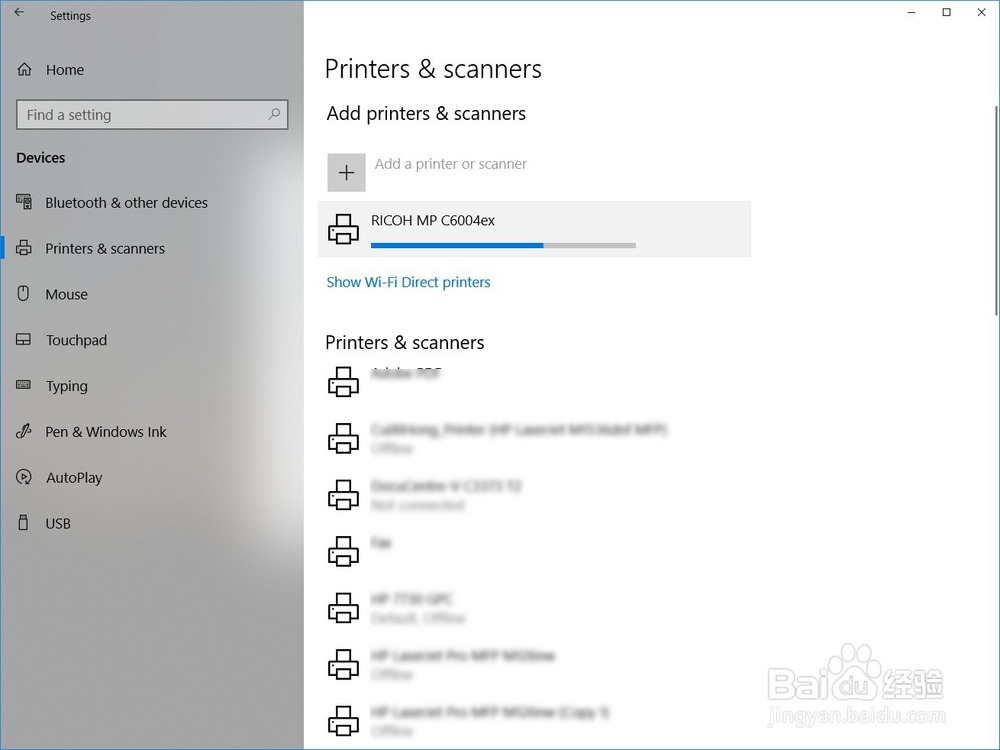Click the Typing keyboard icon
Screen dimensions: 1000x750
pyautogui.click(x=24, y=385)
